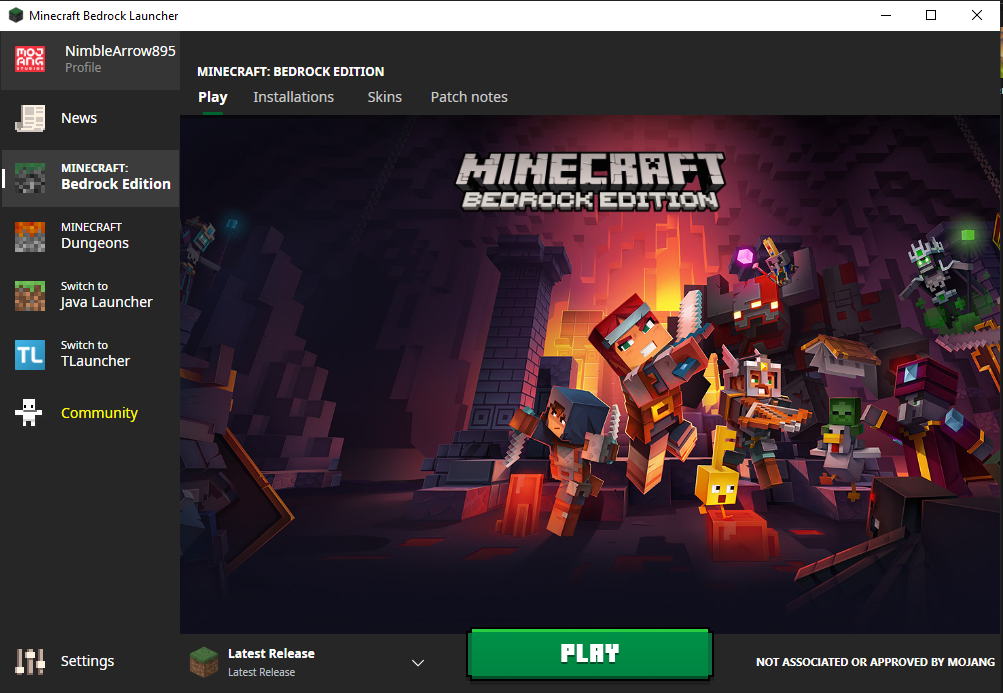Switch to the Installations tab
Viewport: 1003px width, 693px height.
[x=293, y=96]
